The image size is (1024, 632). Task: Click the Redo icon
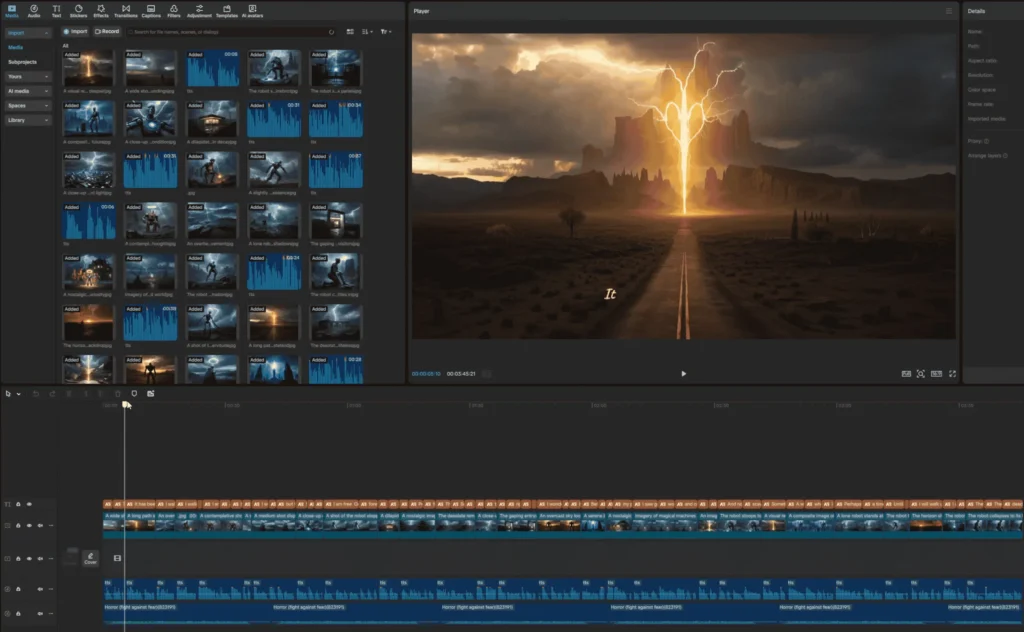coord(52,394)
